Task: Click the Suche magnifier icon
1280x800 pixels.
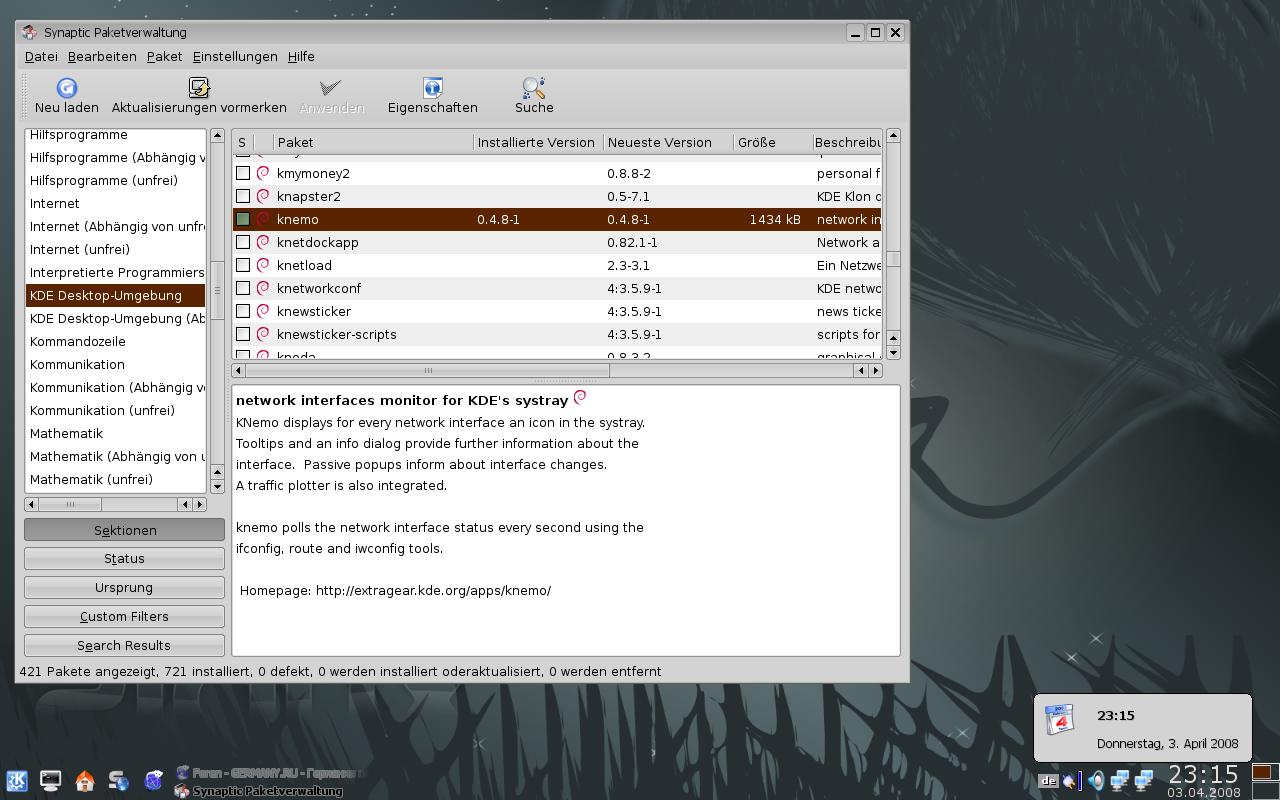Action: [x=534, y=88]
